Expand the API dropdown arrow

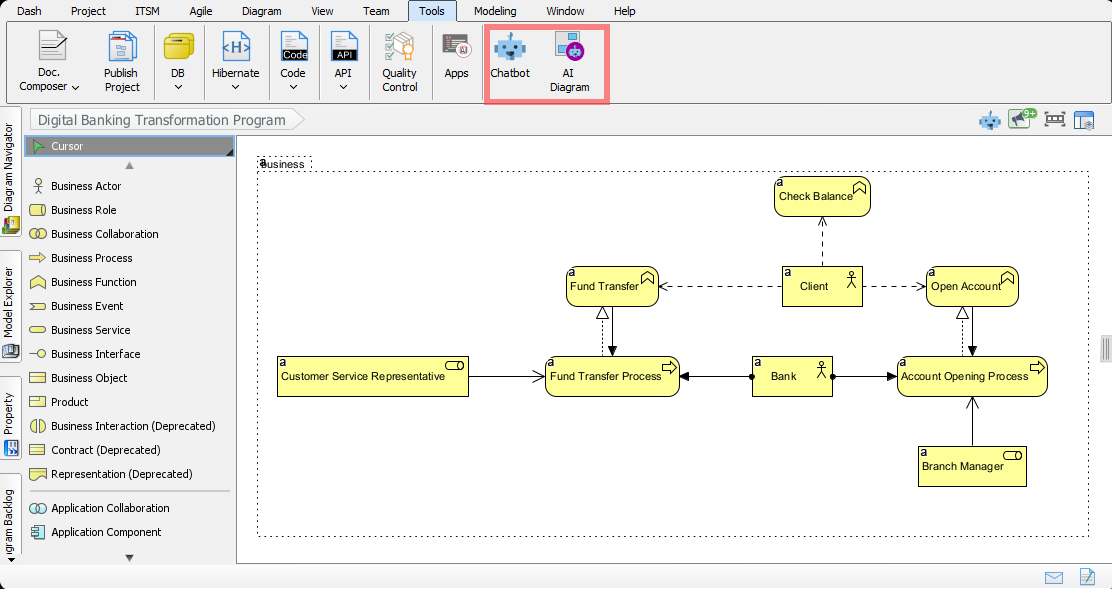(343, 86)
